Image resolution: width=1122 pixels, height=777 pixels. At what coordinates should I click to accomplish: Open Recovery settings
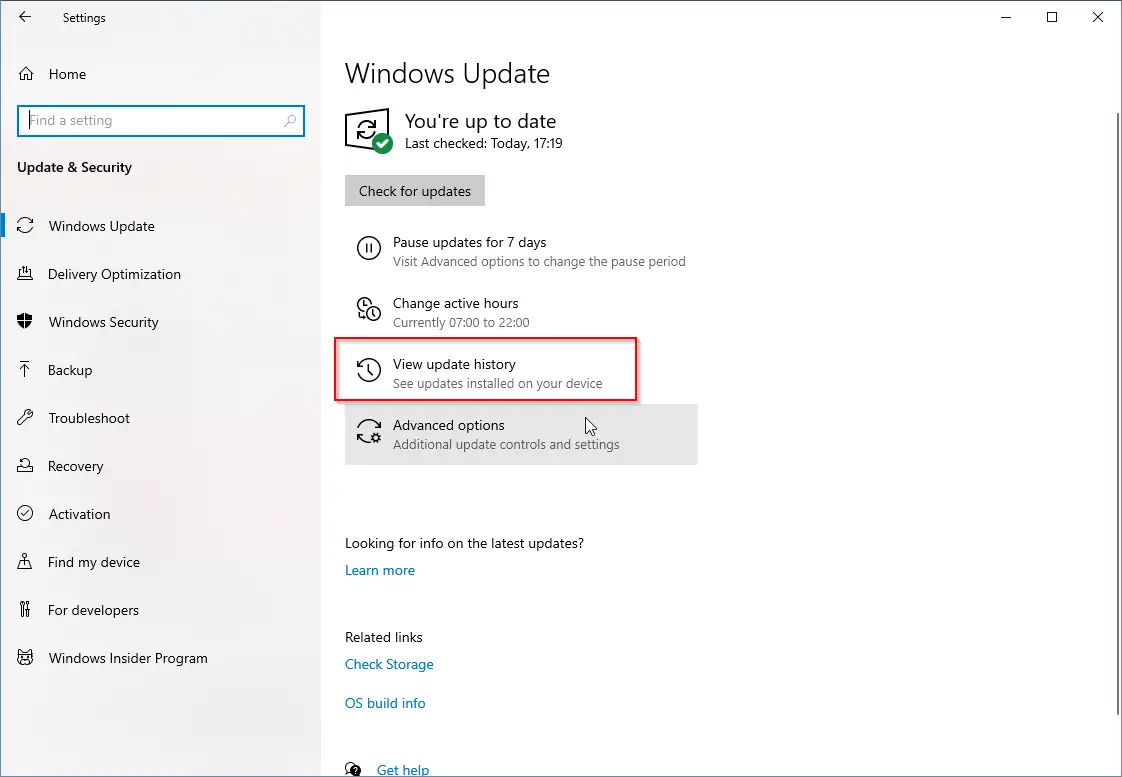pyautogui.click(x=160, y=466)
